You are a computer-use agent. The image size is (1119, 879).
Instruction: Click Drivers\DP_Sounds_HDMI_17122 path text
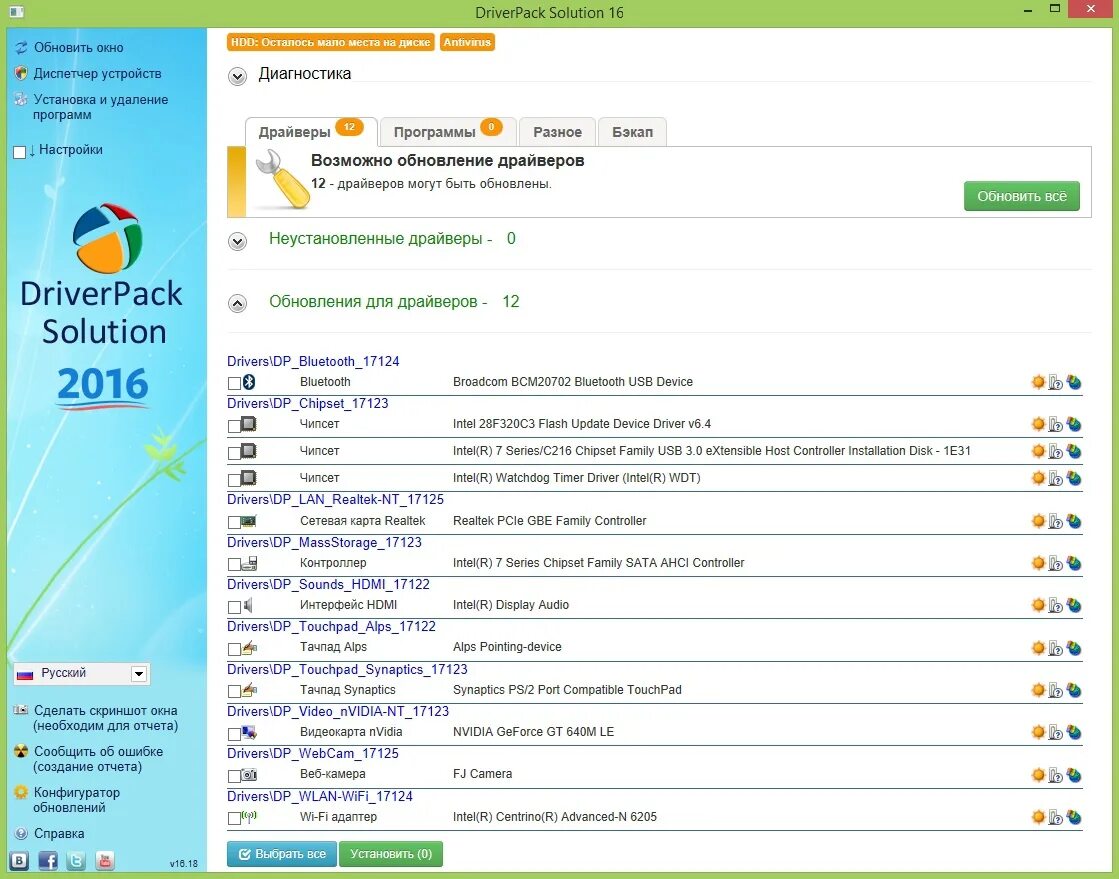pyautogui.click(x=328, y=584)
